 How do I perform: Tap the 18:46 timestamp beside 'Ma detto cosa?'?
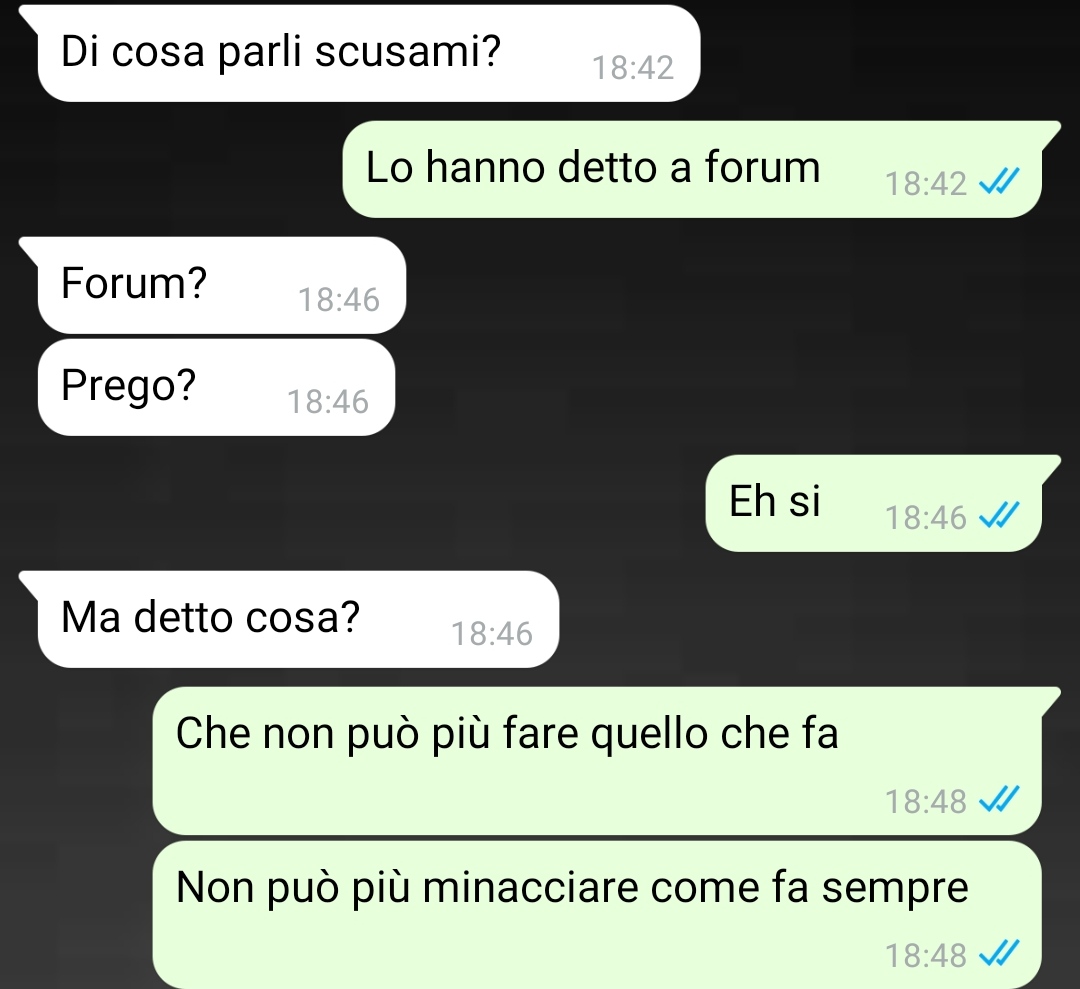pos(491,634)
